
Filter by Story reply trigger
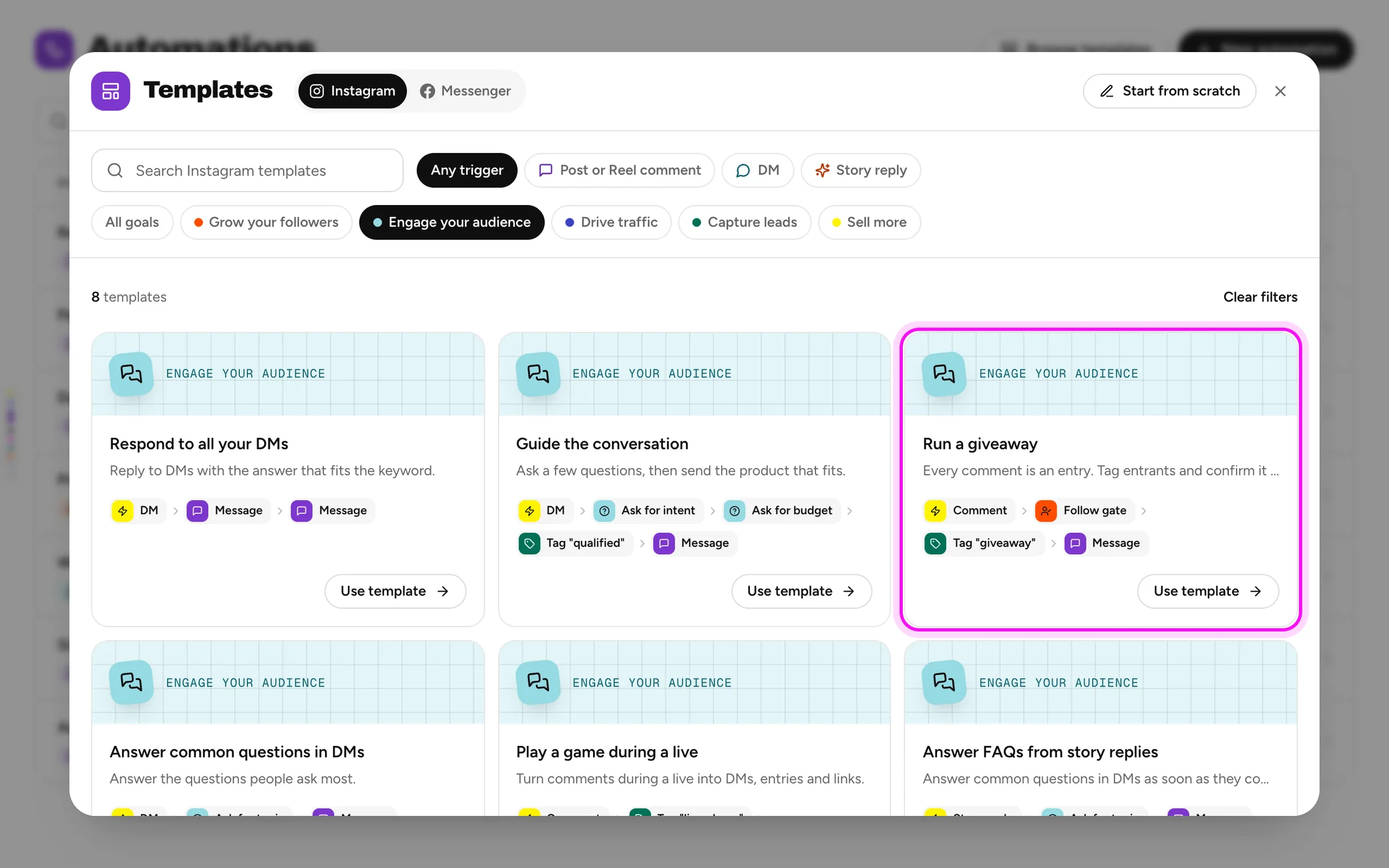tap(860, 170)
